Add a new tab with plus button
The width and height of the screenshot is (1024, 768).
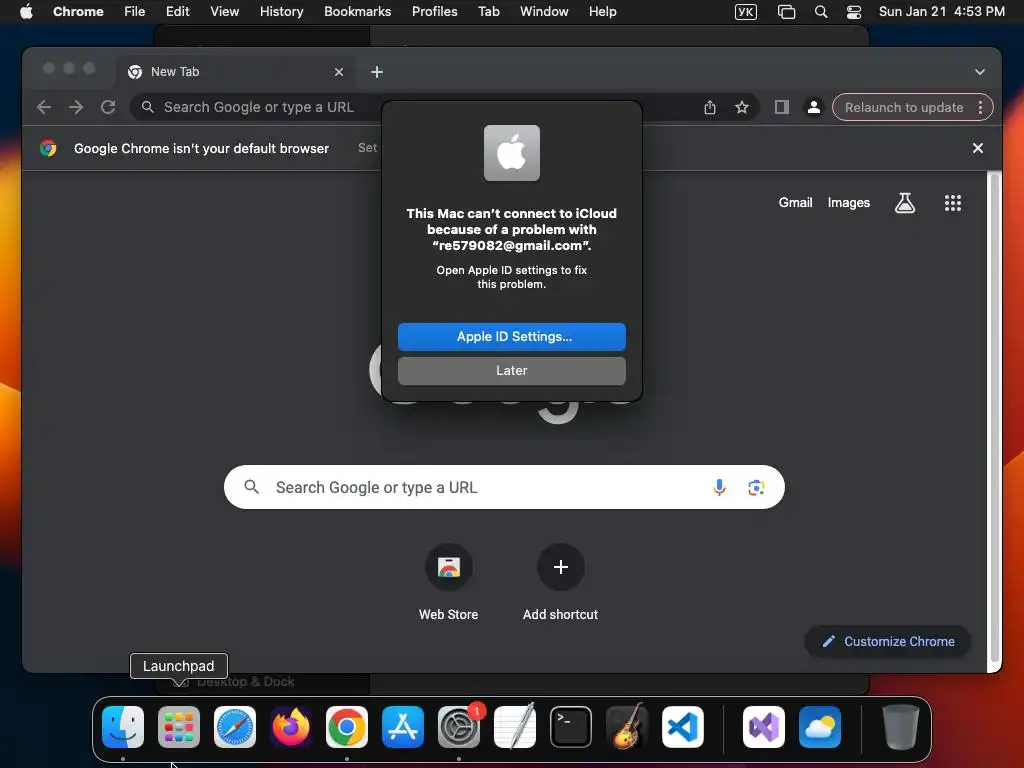point(377,72)
